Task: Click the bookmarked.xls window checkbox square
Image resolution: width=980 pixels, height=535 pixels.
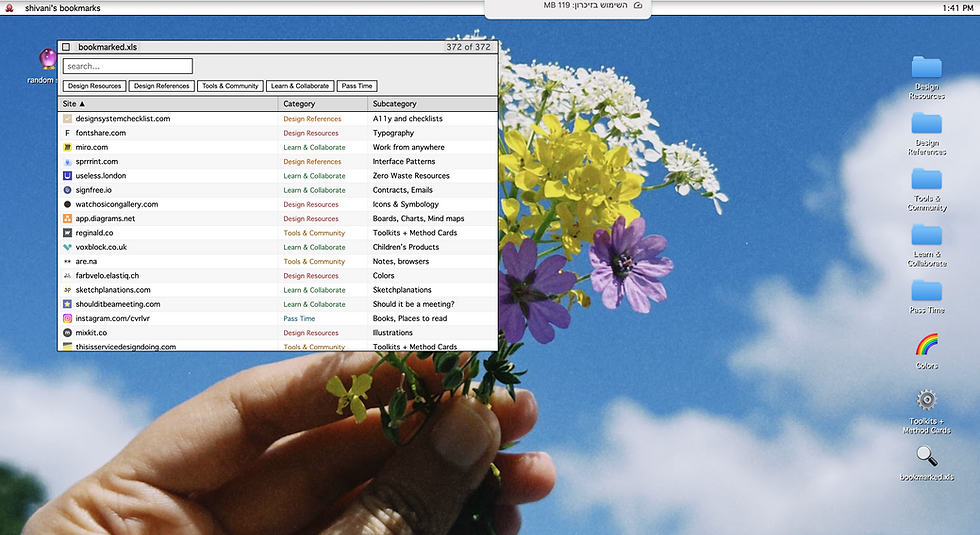Action: (66, 47)
